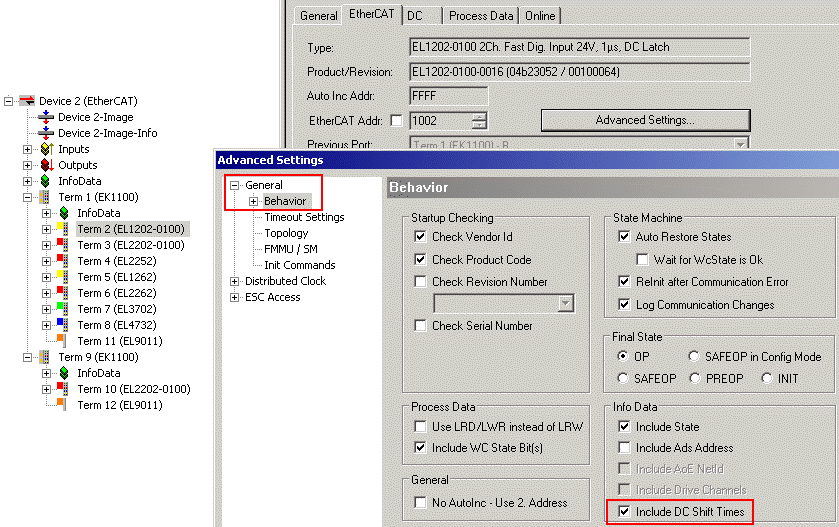Enable Use LRD/LWR instead of LRW
839x527 pixels.
pyautogui.click(x=421, y=426)
